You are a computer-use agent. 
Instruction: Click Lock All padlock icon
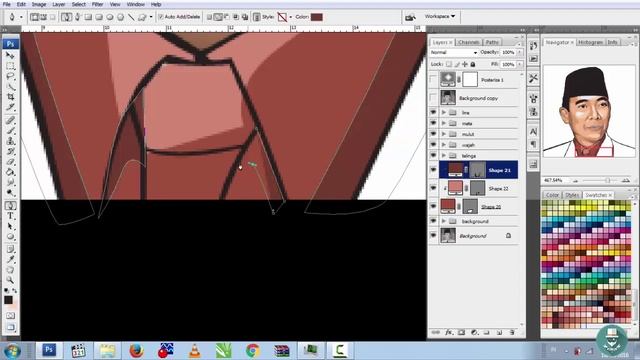tap(473, 64)
